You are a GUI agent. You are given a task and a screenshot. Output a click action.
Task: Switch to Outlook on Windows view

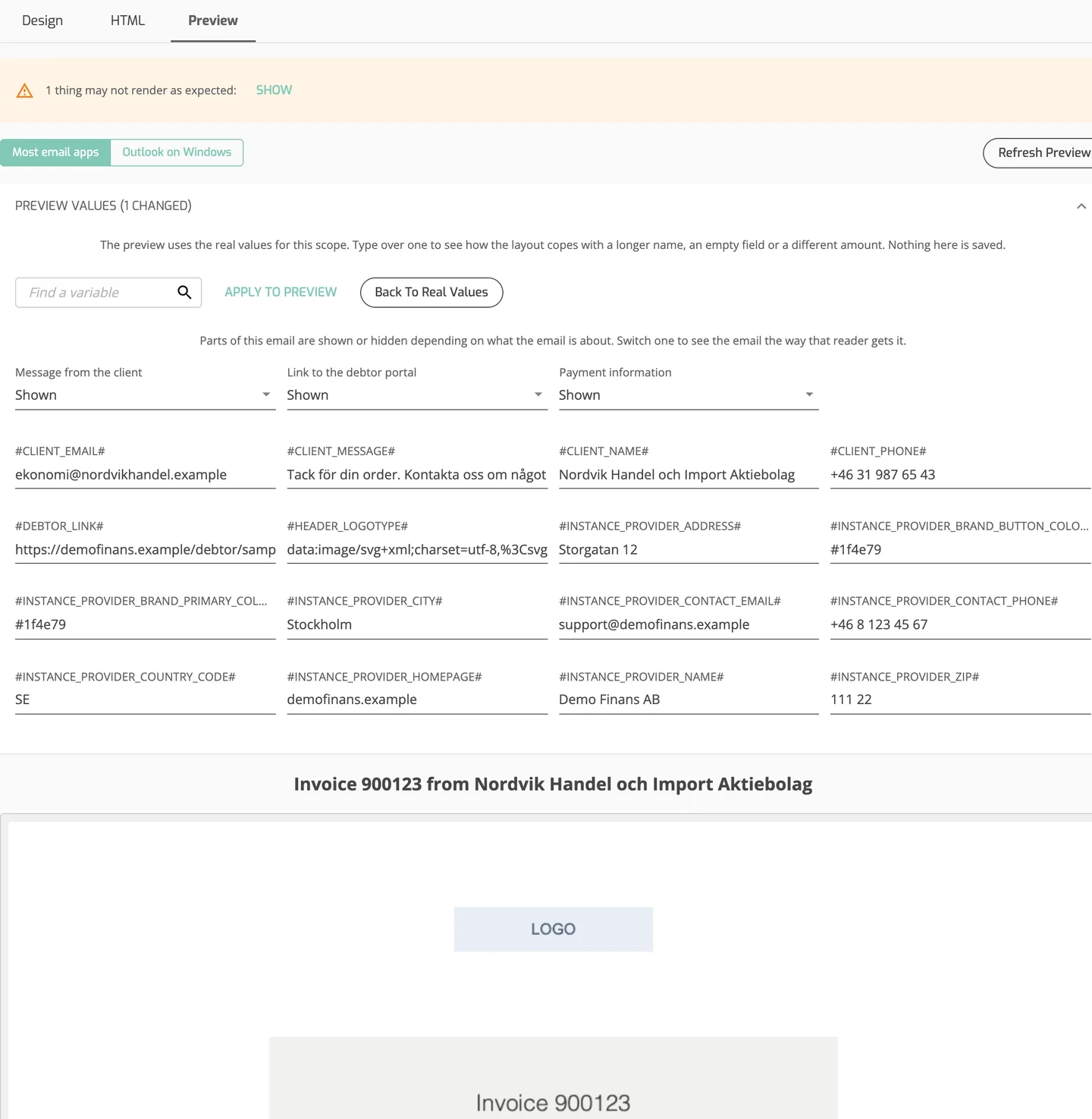pyautogui.click(x=177, y=152)
